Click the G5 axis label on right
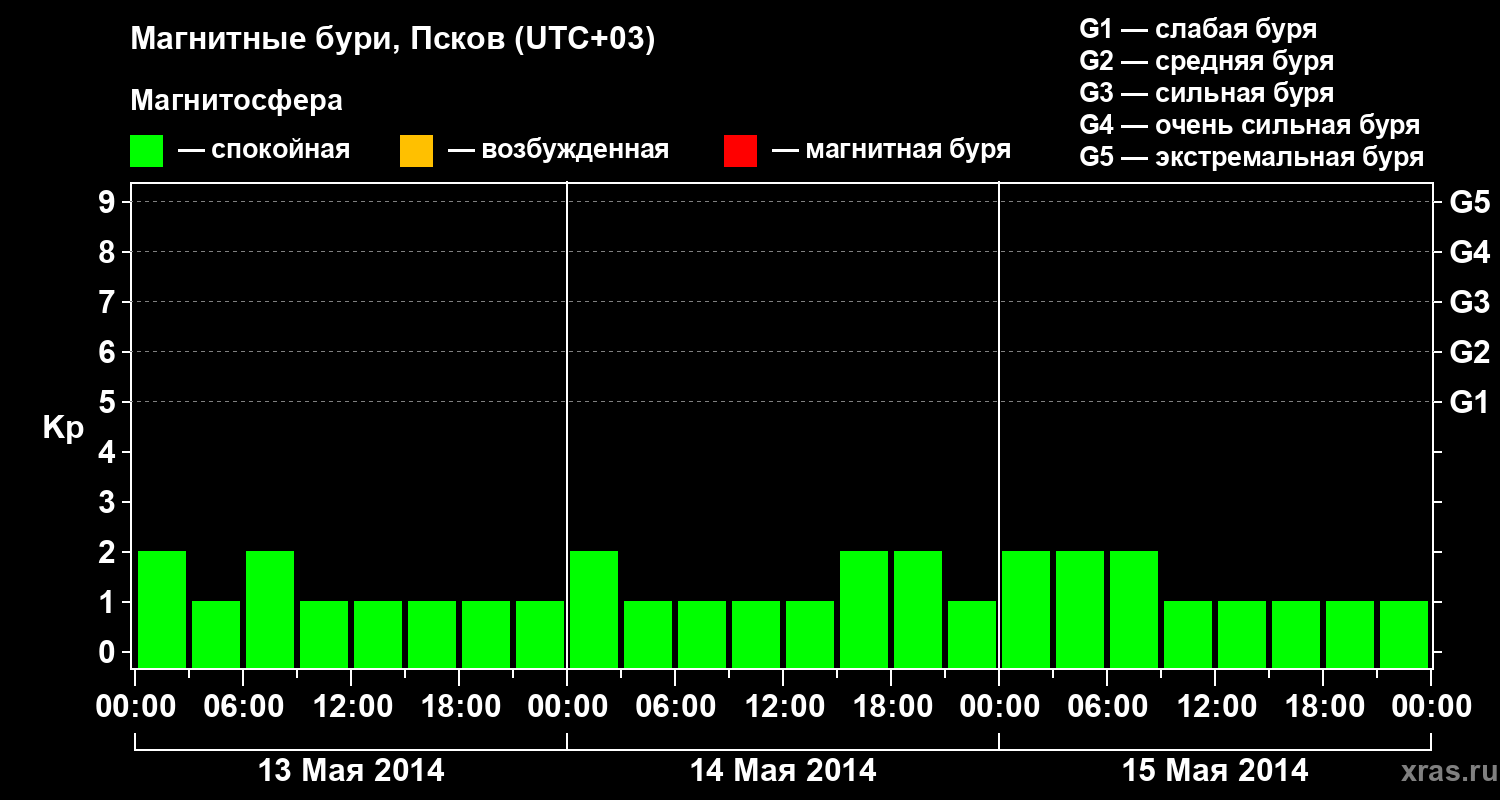1500x800 pixels. pyautogui.click(x=1469, y=202)
